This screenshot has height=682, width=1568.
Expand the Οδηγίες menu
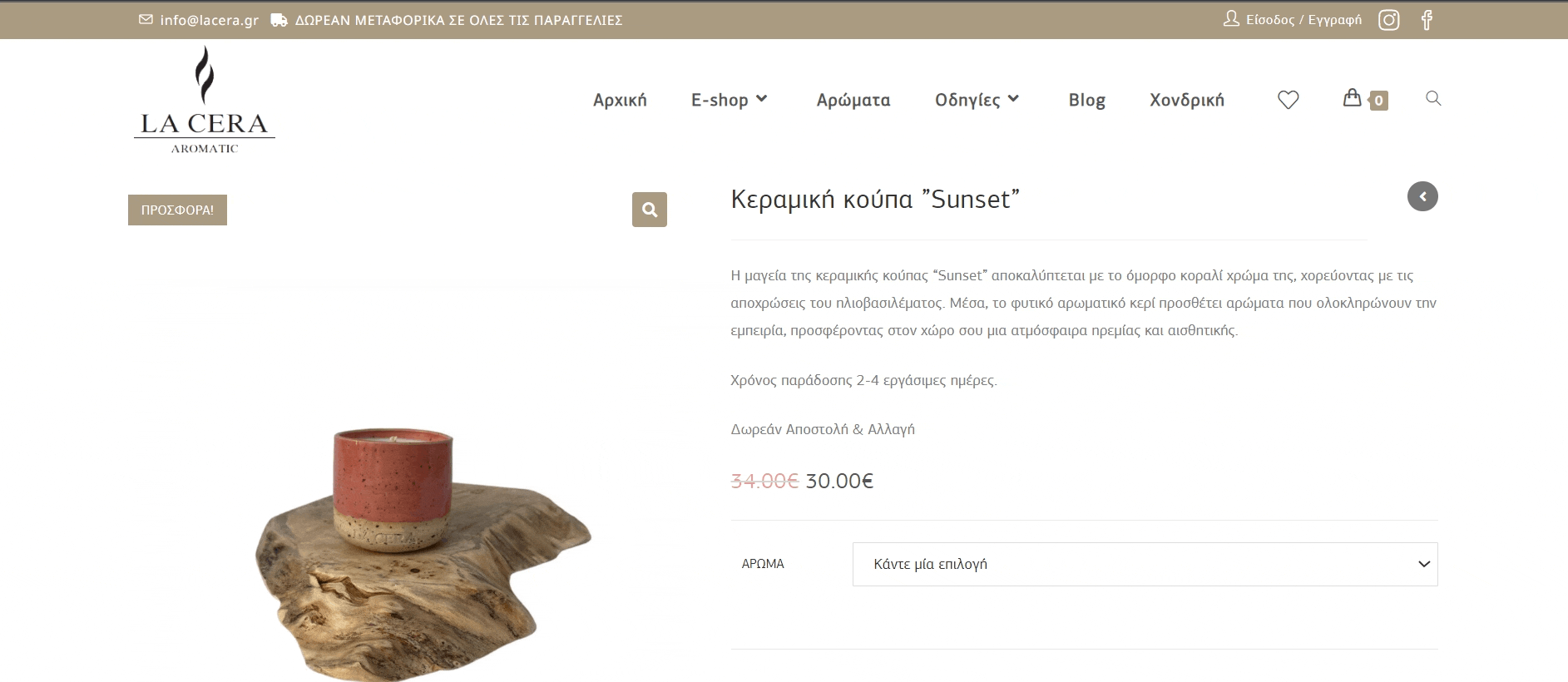[x=977, y=100]
